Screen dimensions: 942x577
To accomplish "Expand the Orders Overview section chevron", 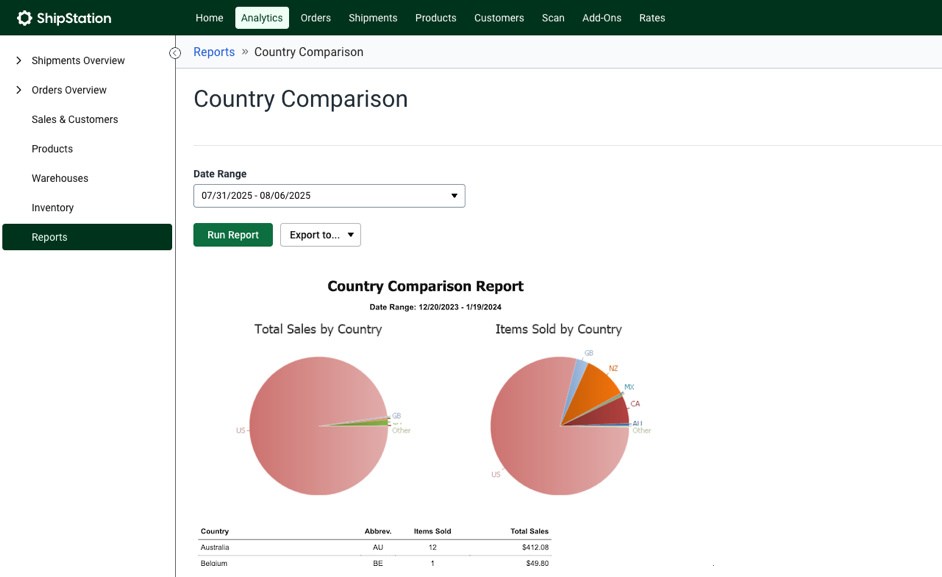I will pos(17,90).
